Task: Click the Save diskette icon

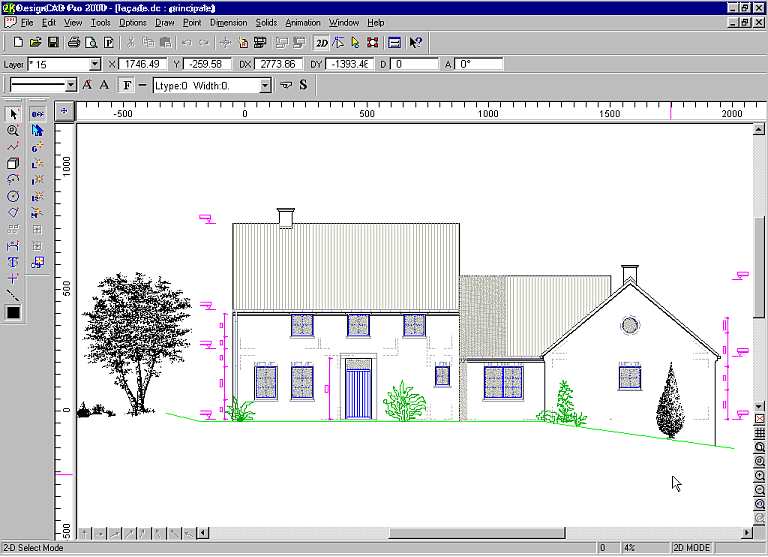Action: point(52,42)
